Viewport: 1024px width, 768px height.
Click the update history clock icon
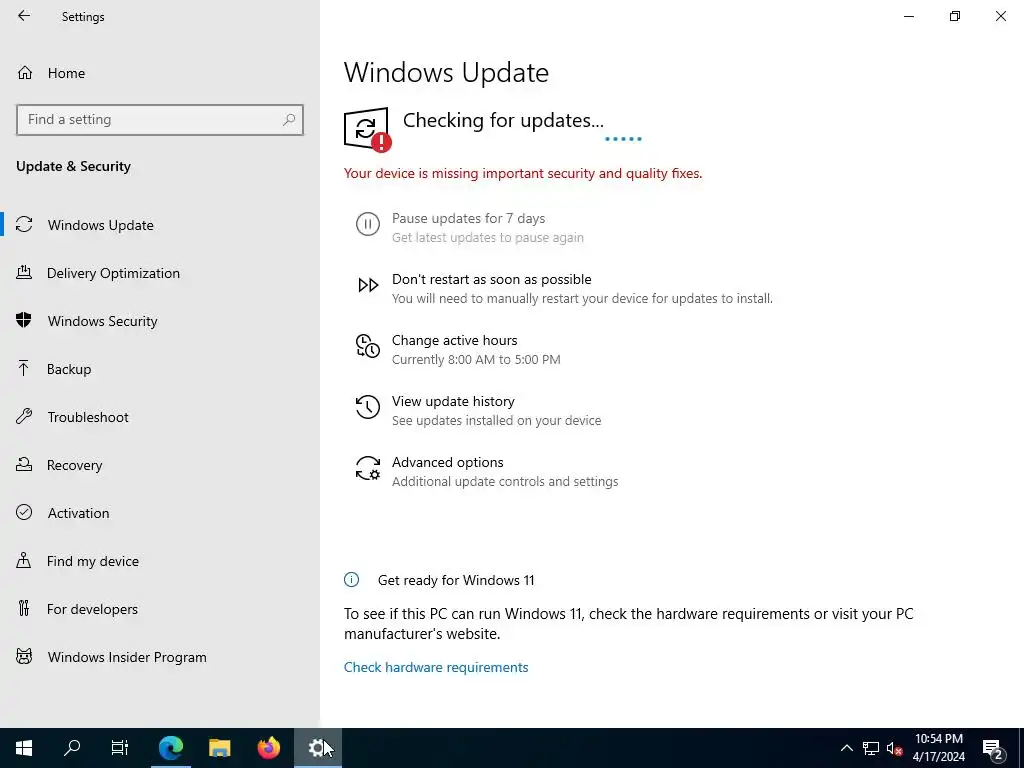[x=368, y=407]
